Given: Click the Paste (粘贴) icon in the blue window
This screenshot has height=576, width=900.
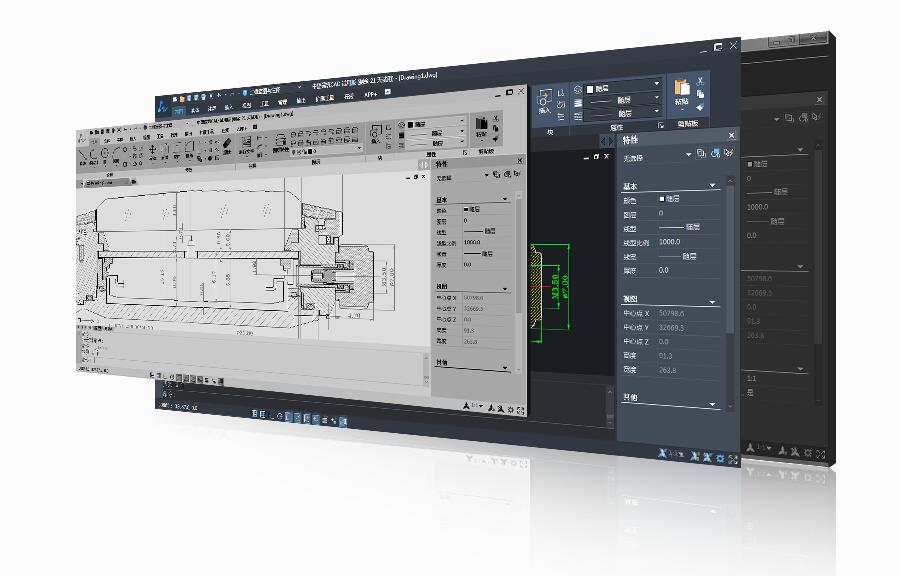Looking at the screenshot, I should click(x=681, y=88).
